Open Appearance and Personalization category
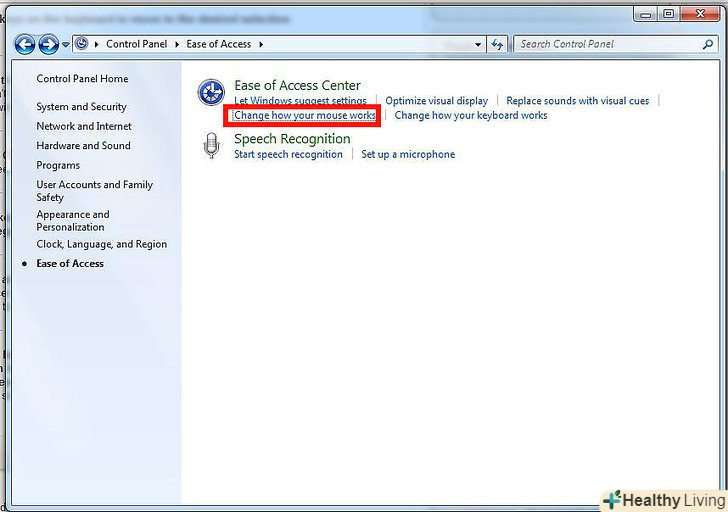Screen dimensions: 728x512 coord(73,220)
